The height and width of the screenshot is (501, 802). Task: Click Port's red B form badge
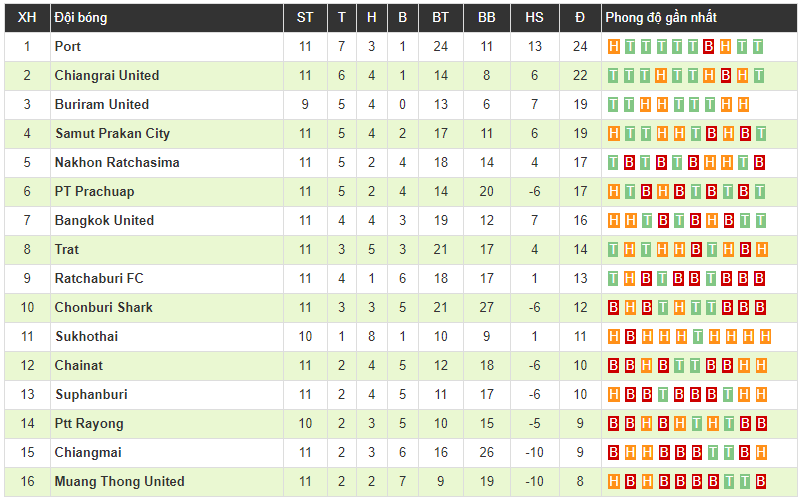[708, 46]
